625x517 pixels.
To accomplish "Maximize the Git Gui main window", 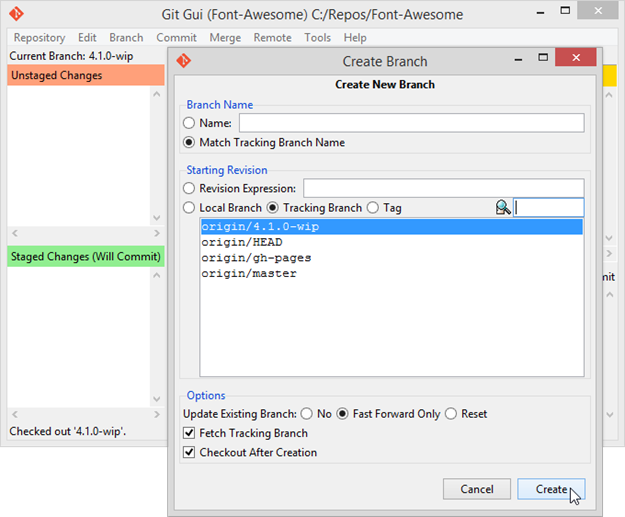I will coord(565,11).
